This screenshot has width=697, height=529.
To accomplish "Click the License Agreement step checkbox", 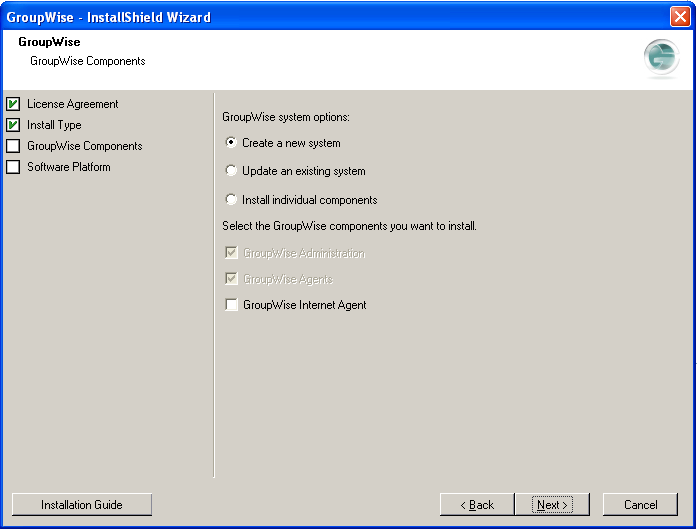I will 13,104.
